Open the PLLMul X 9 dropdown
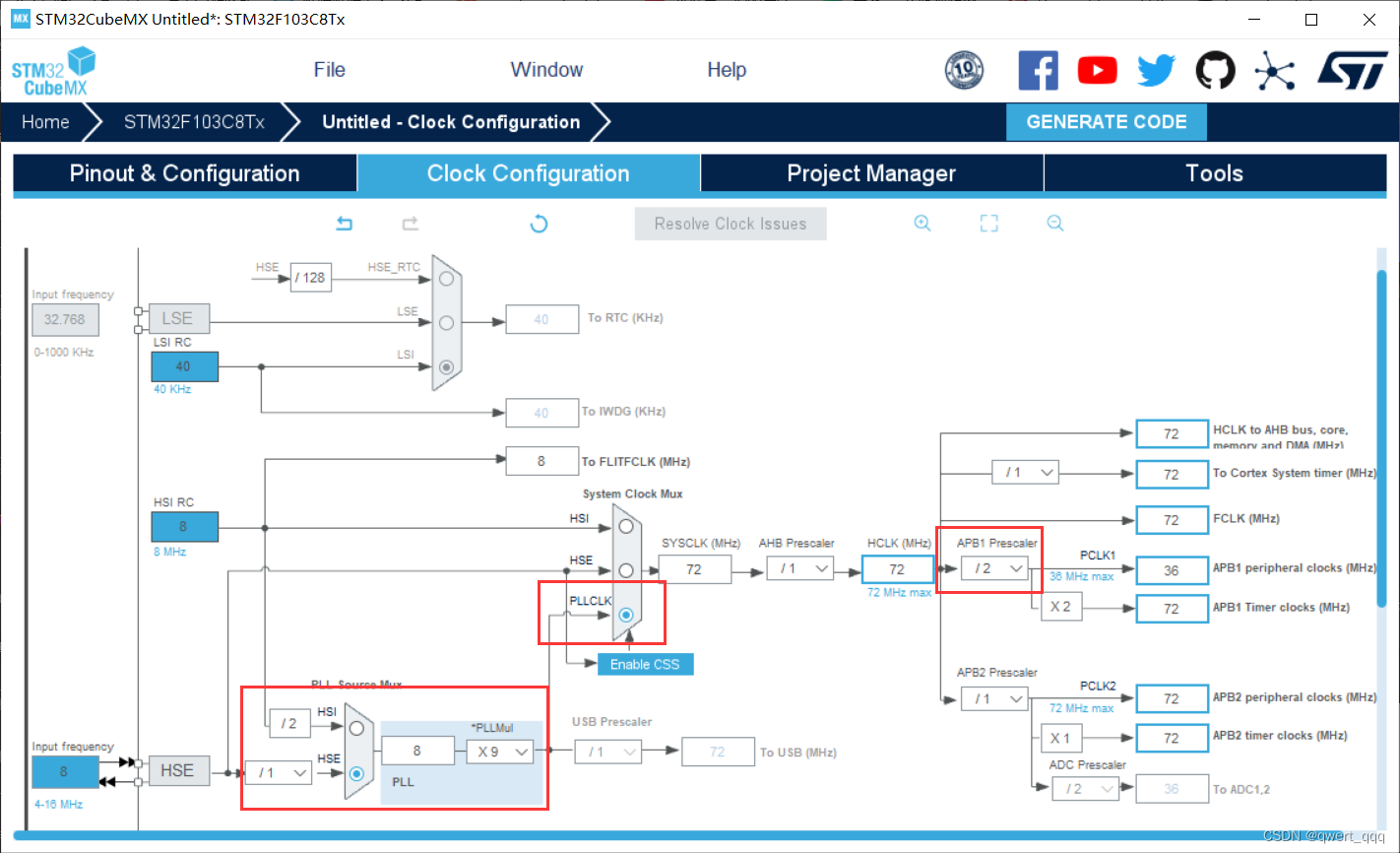 (x=499, y=752)
